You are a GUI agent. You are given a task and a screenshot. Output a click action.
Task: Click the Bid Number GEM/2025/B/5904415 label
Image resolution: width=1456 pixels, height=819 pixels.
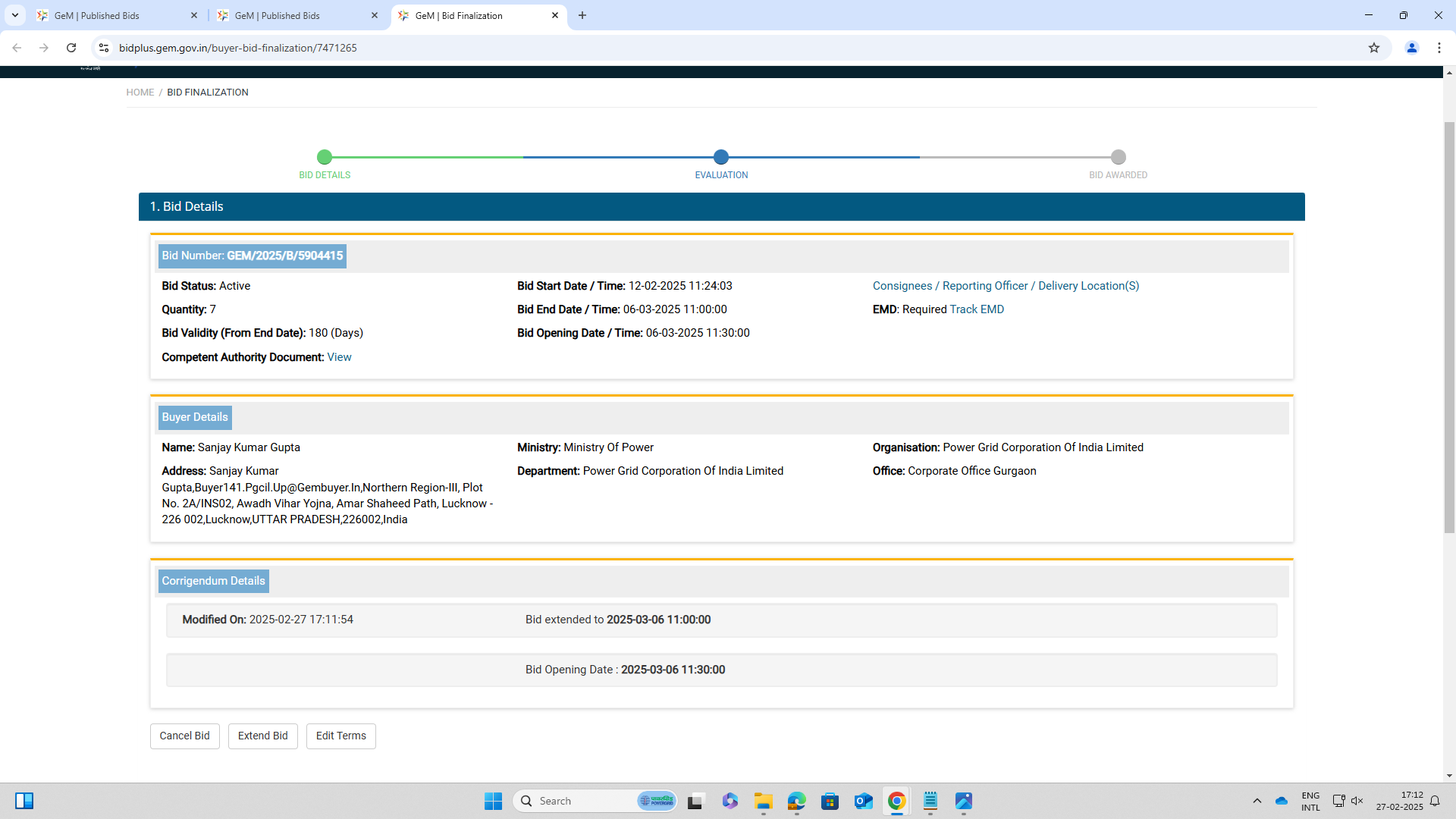pos(253,256)
